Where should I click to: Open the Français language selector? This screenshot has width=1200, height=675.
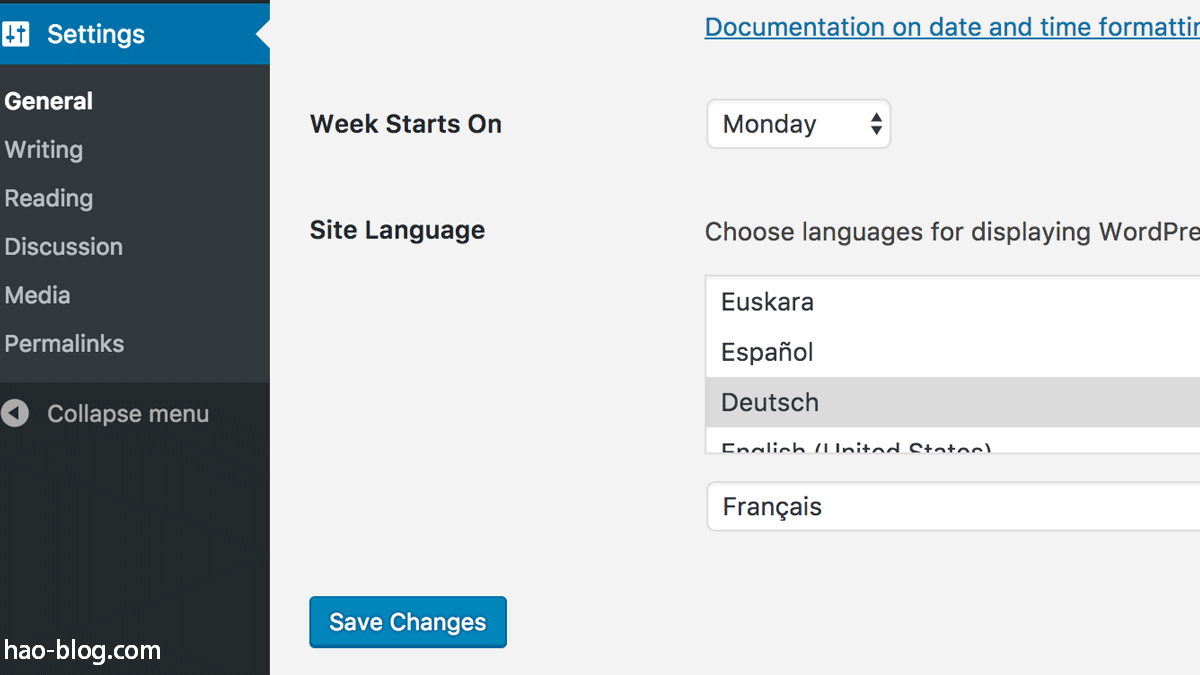953,507
